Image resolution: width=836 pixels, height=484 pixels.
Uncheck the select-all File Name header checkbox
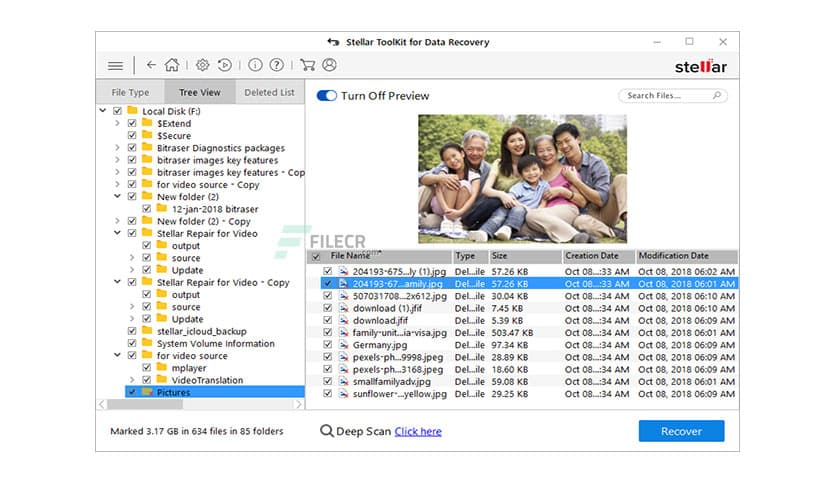[x=316, y=256]
